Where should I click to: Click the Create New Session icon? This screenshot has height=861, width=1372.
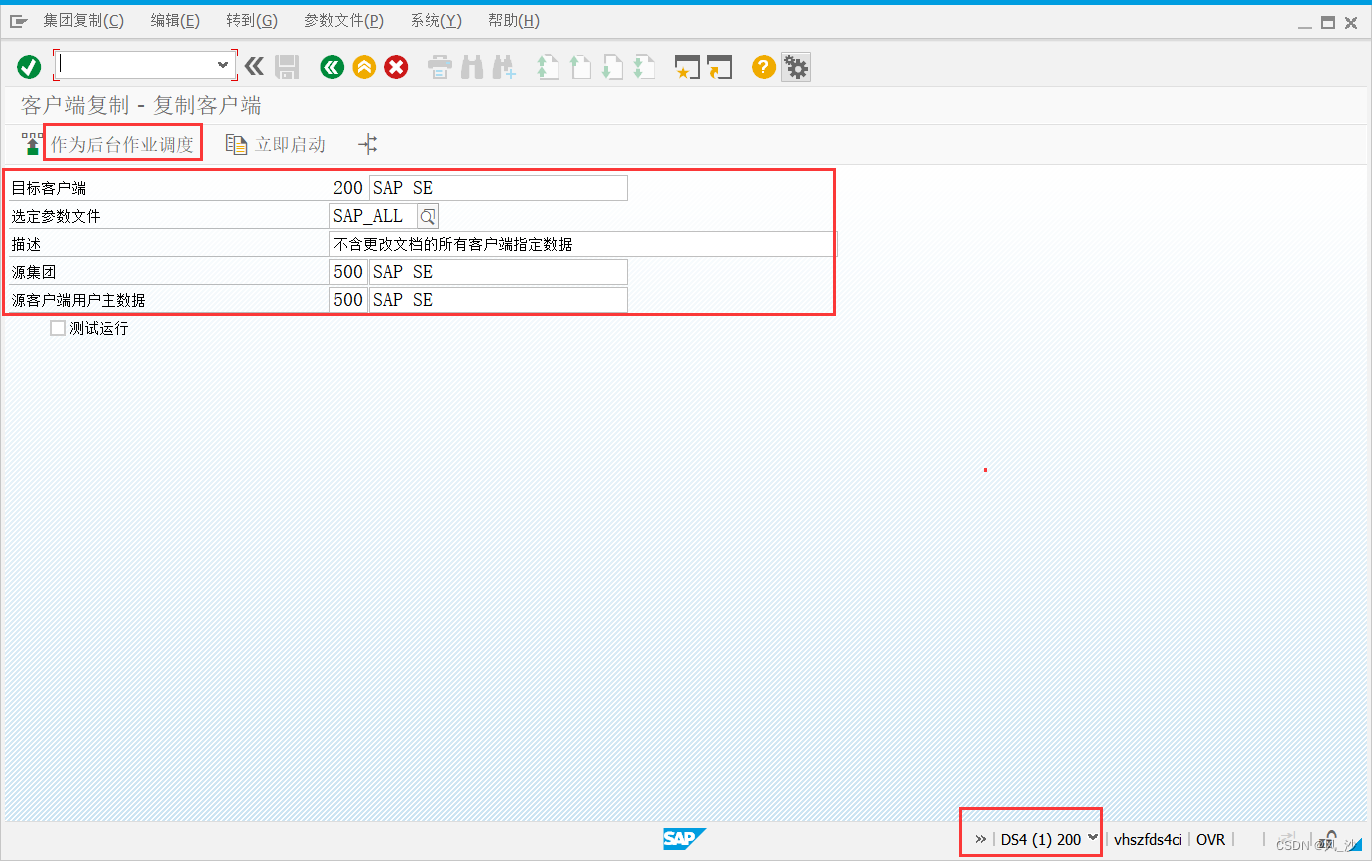687,67
